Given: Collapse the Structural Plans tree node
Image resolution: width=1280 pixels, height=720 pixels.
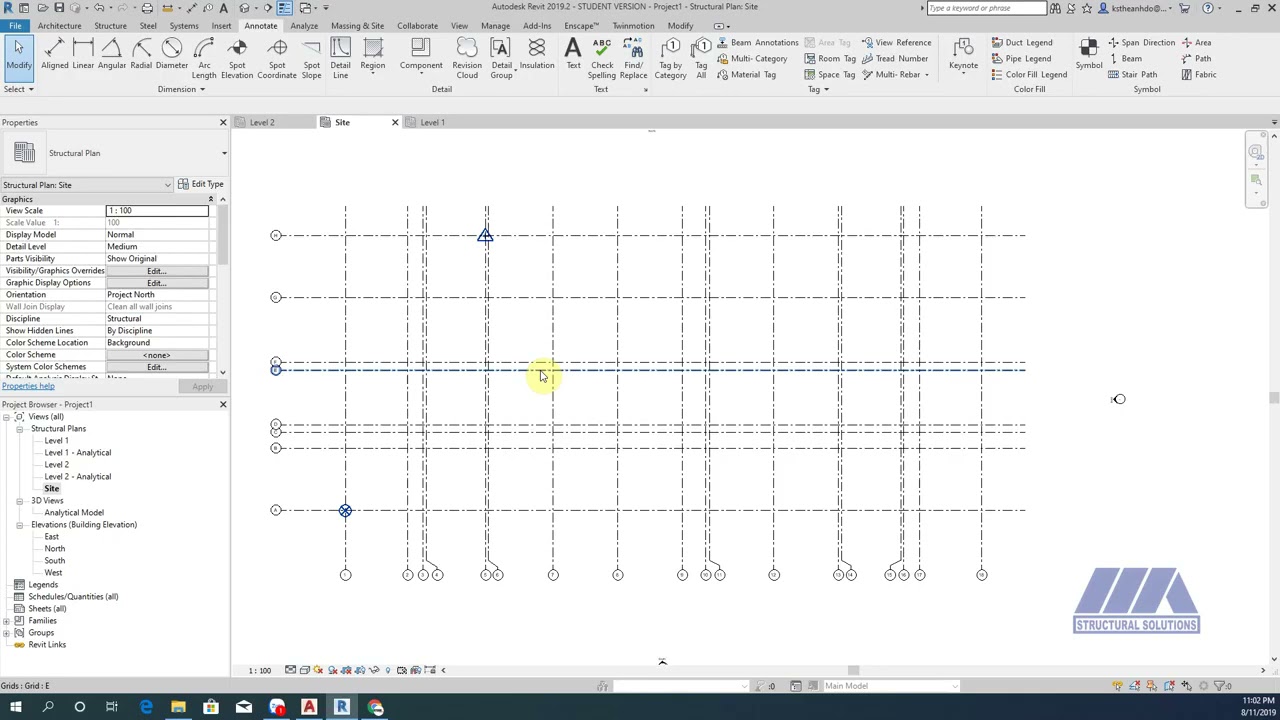Looking at the screenshot, I should coord(19,429).
